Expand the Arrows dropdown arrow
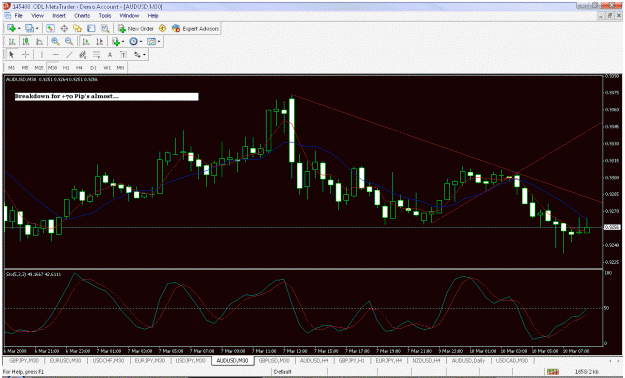 [144, 54]
